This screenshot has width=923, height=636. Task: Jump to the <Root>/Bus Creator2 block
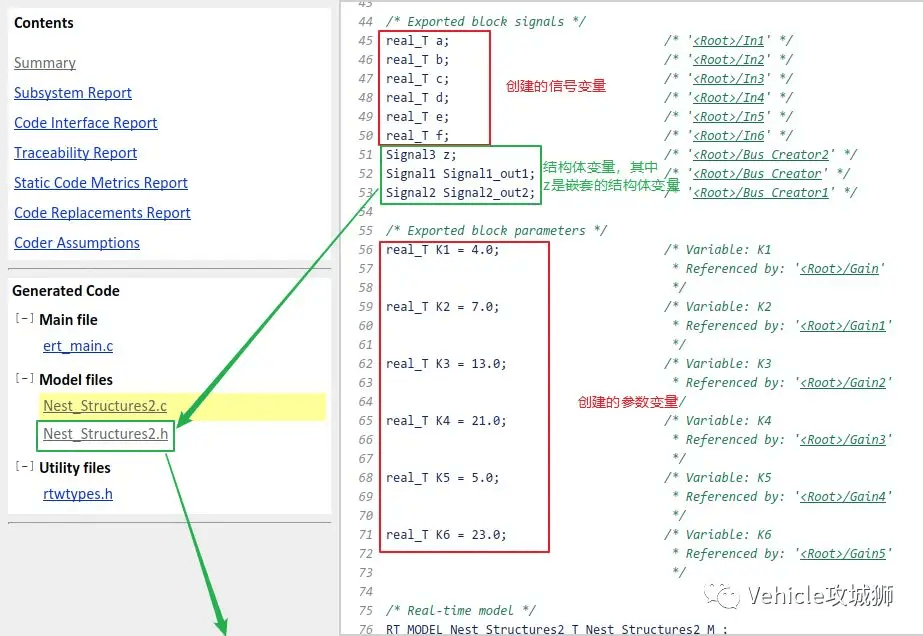(761, 154)
